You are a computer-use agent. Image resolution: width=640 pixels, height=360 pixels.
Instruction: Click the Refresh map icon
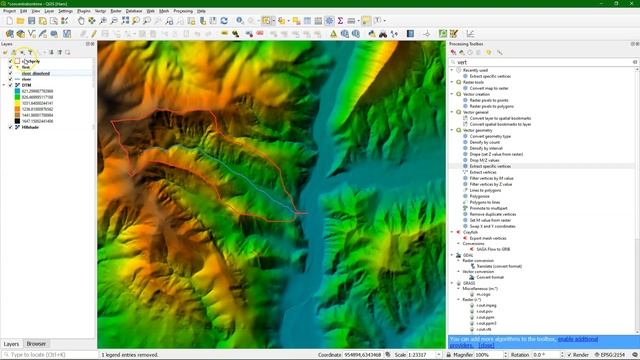224,20
